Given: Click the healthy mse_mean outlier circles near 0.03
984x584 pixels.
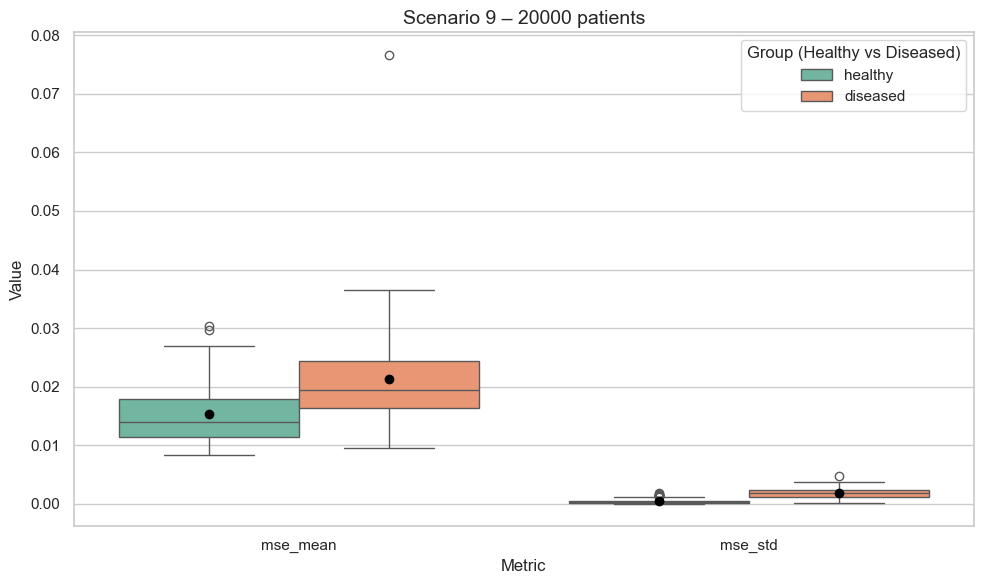Looking at the screenshot, I should click(x=209, y=328).
